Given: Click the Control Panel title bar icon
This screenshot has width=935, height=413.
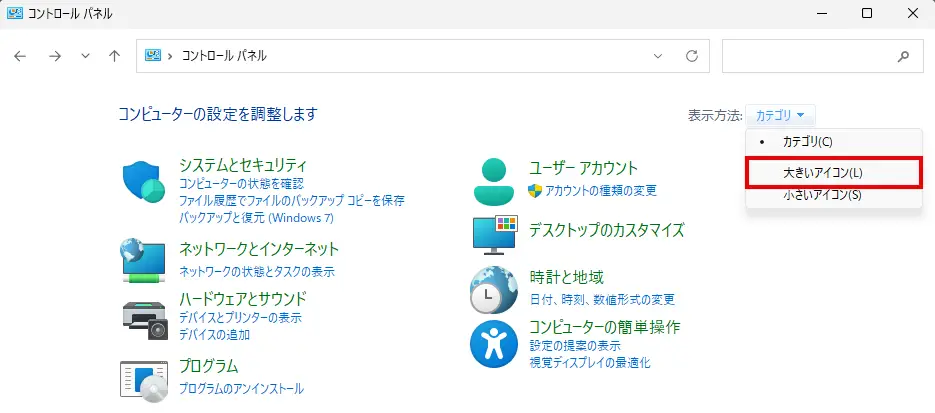Looking at the screenshot, I should (14, 13).
